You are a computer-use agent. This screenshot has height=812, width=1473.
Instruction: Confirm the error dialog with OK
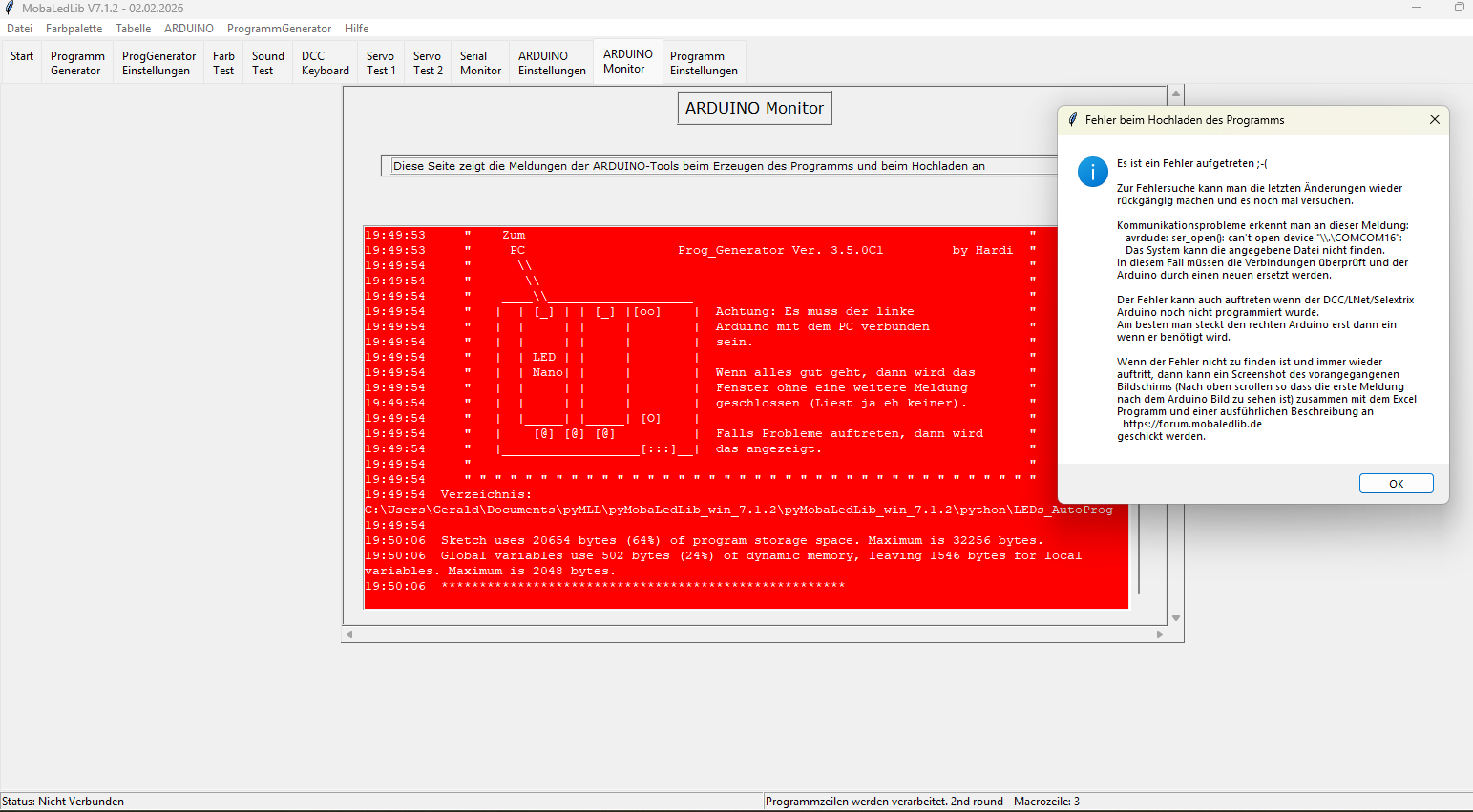tap(1396, 484)
